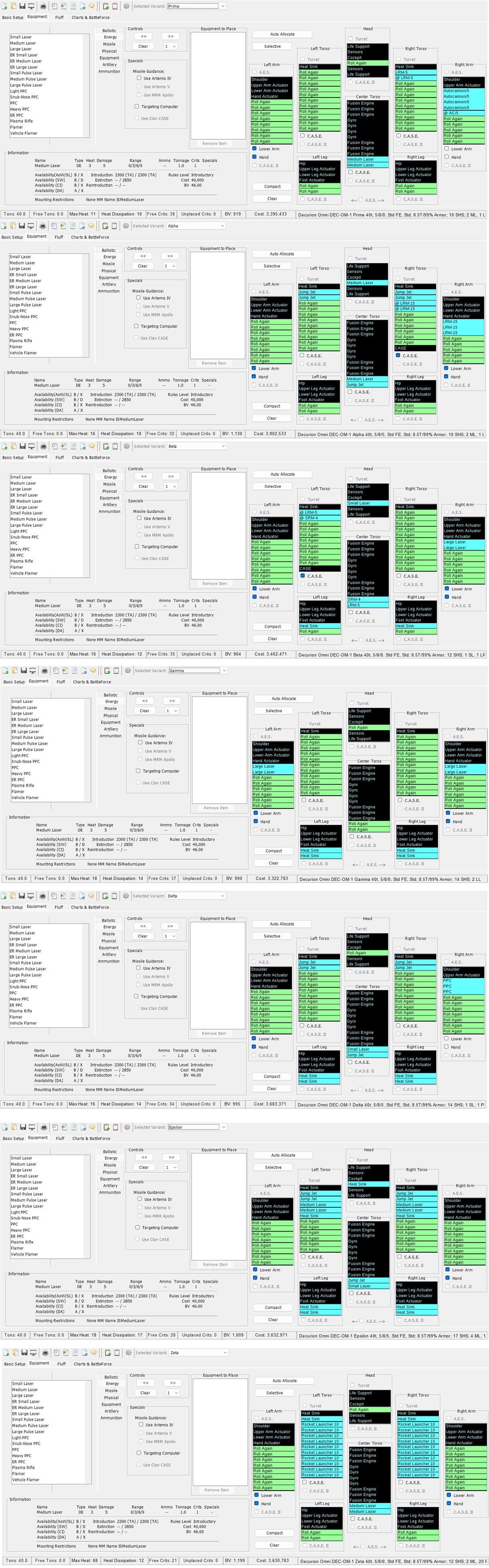Click Zeta status bar text "Max Heat: 68"
The height and width of the screenshot is (1568, 489).
click(85, 1561)
